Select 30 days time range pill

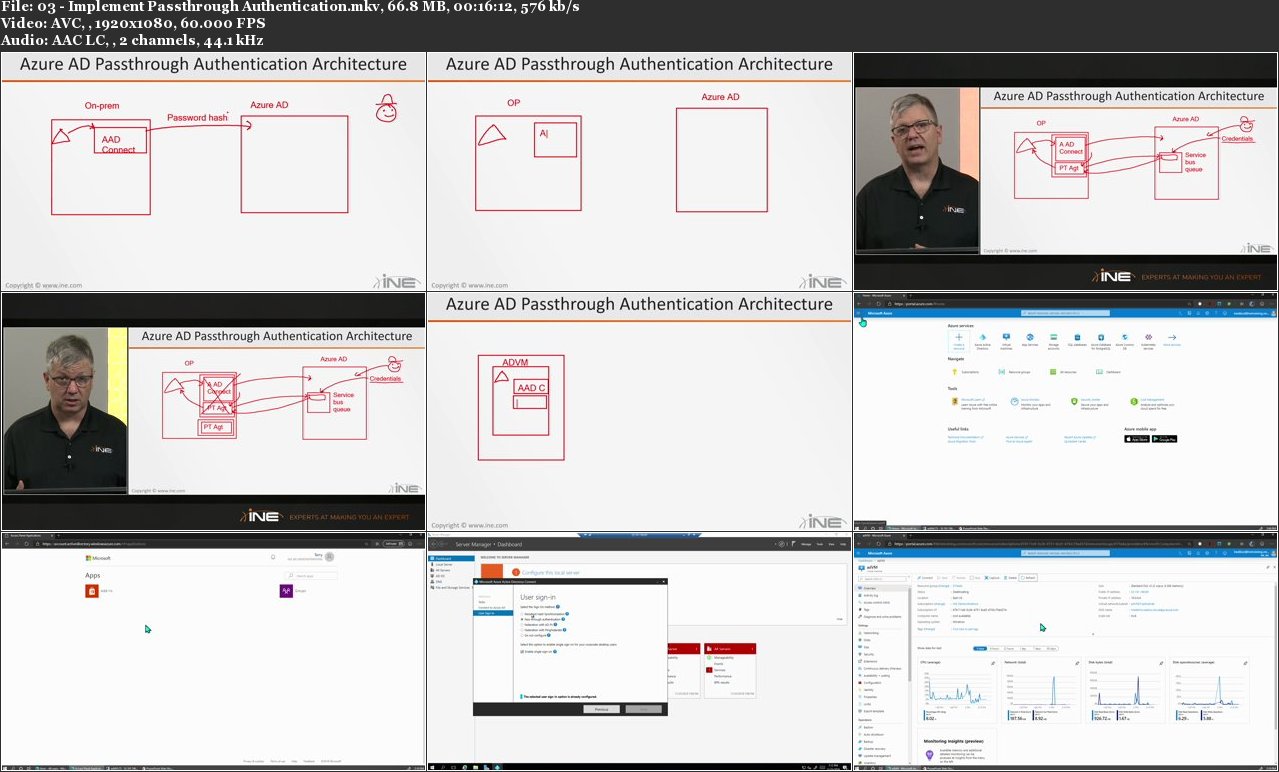pos(1051,648)
